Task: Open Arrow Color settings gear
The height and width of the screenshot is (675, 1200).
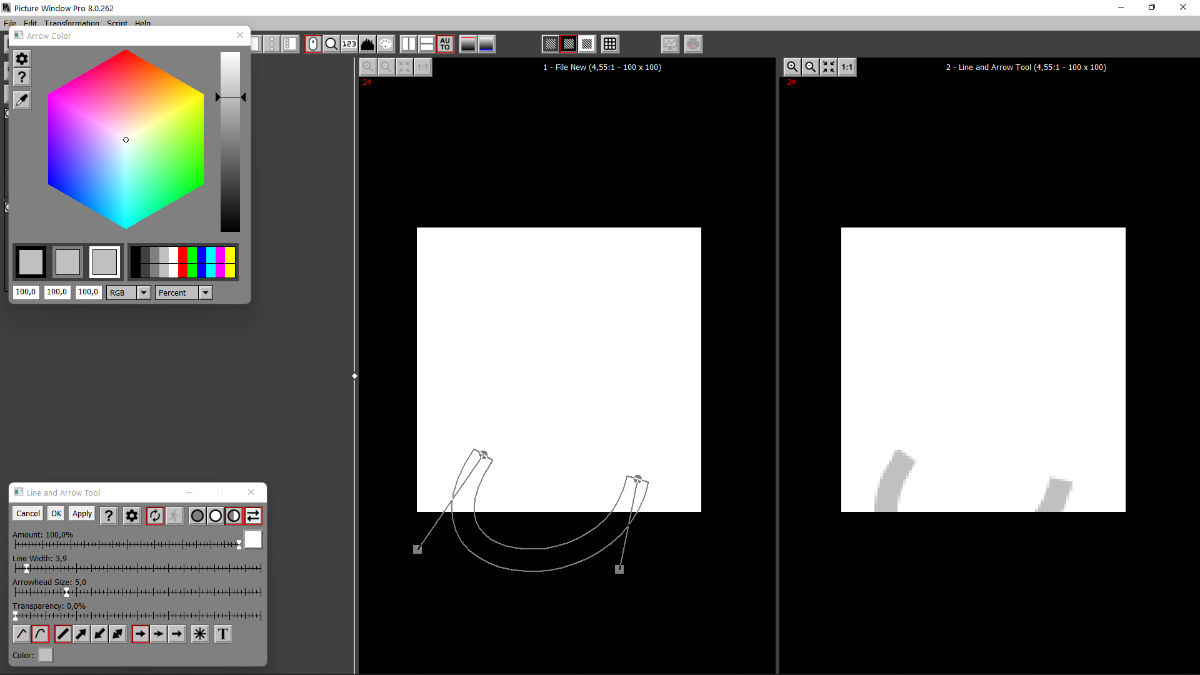Action: tap(22, 59)
